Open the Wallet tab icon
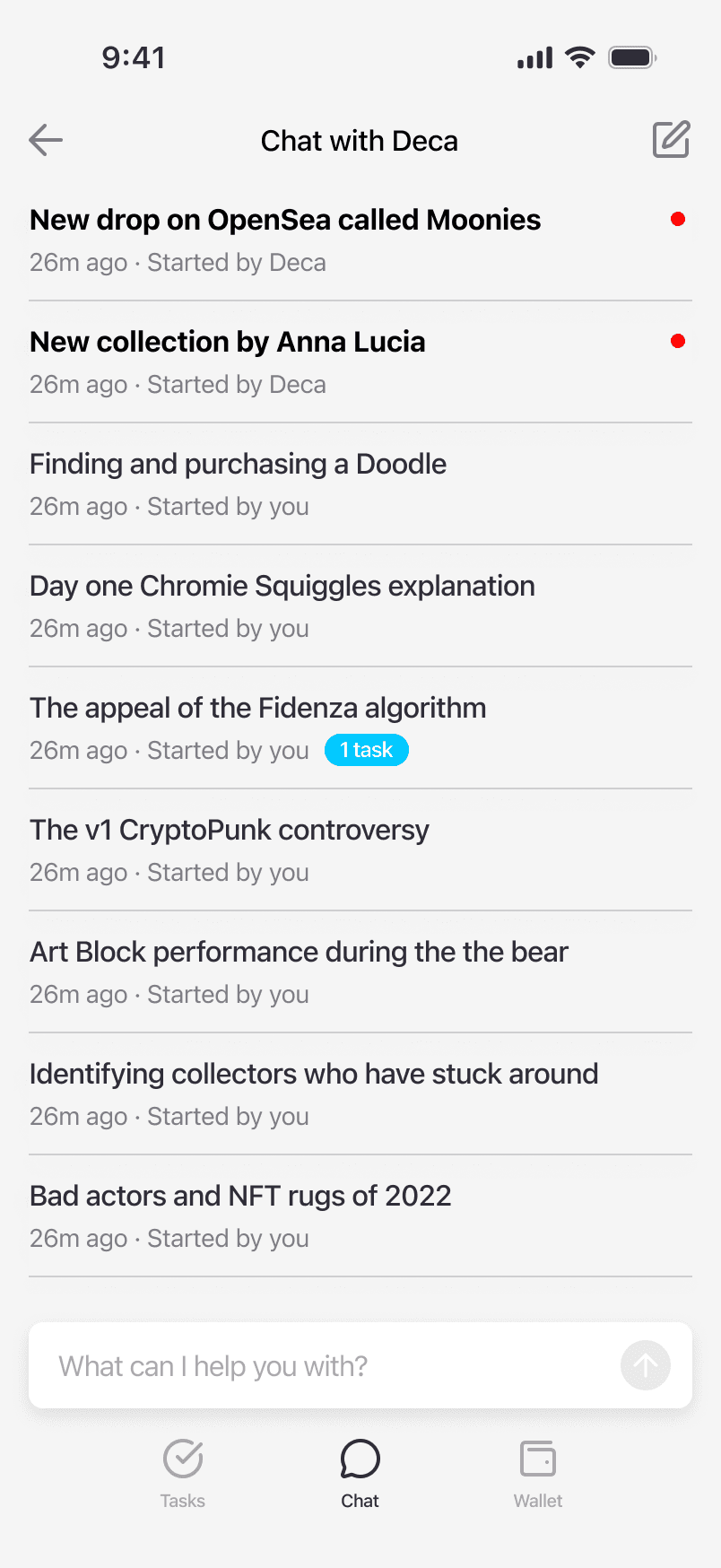This screenshot has width=721, height=1568. (538, 1459)
